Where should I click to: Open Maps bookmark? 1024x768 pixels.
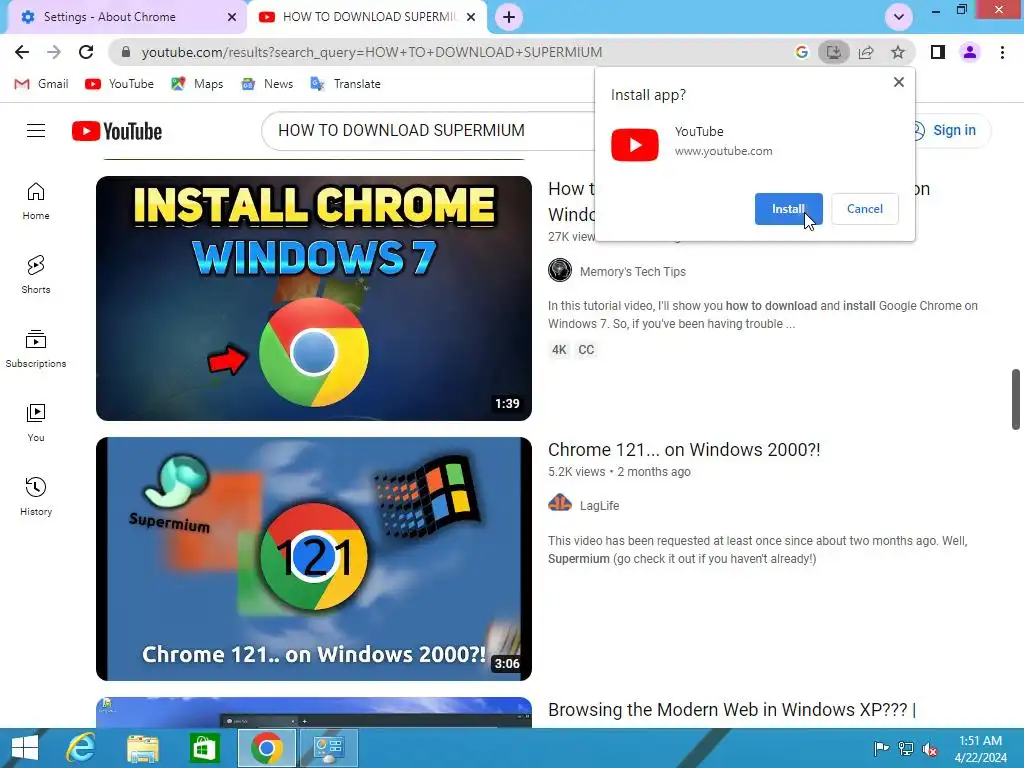coord(197,84)
